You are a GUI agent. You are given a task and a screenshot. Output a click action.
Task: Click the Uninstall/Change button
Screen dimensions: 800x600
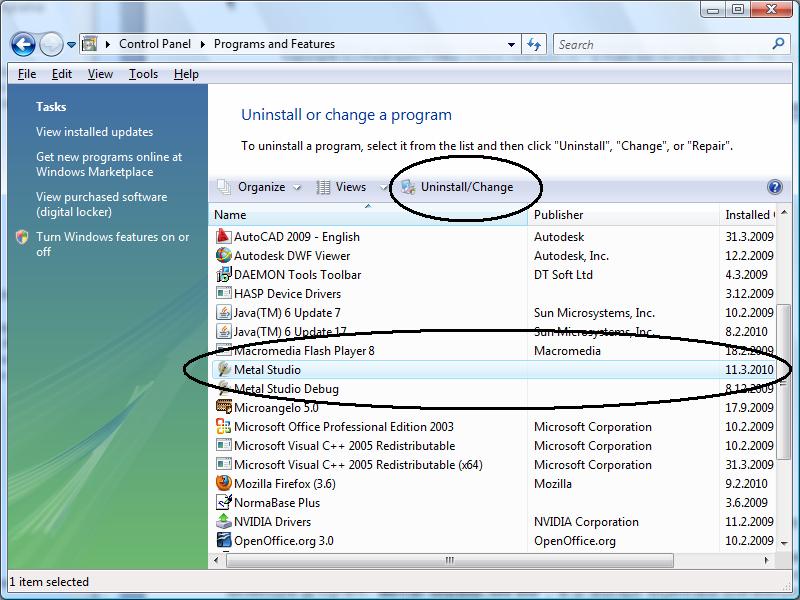[457, 187]
